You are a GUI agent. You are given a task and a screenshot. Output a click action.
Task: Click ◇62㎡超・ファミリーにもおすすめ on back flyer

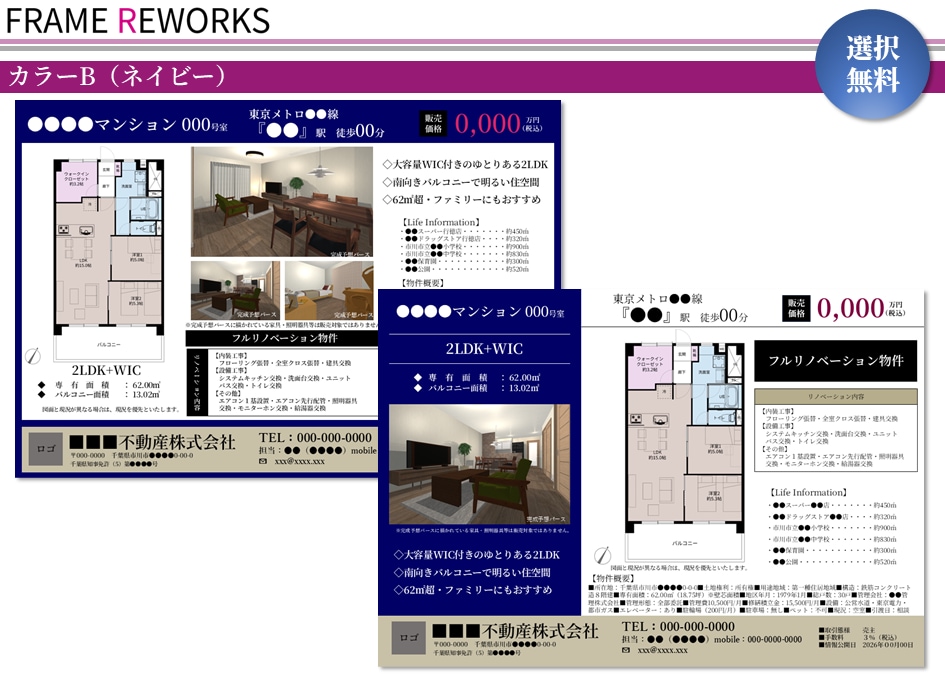(x=462, y=199)
